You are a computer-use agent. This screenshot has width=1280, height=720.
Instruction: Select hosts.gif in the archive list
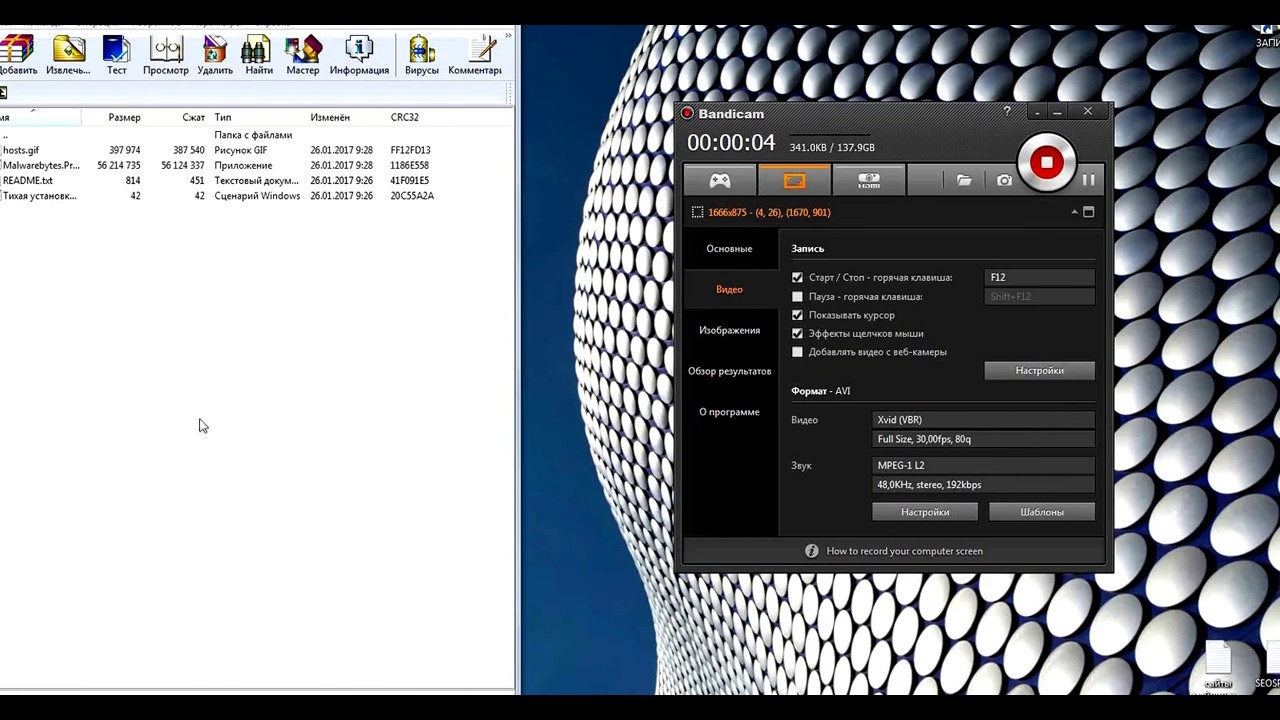point(20,150)
